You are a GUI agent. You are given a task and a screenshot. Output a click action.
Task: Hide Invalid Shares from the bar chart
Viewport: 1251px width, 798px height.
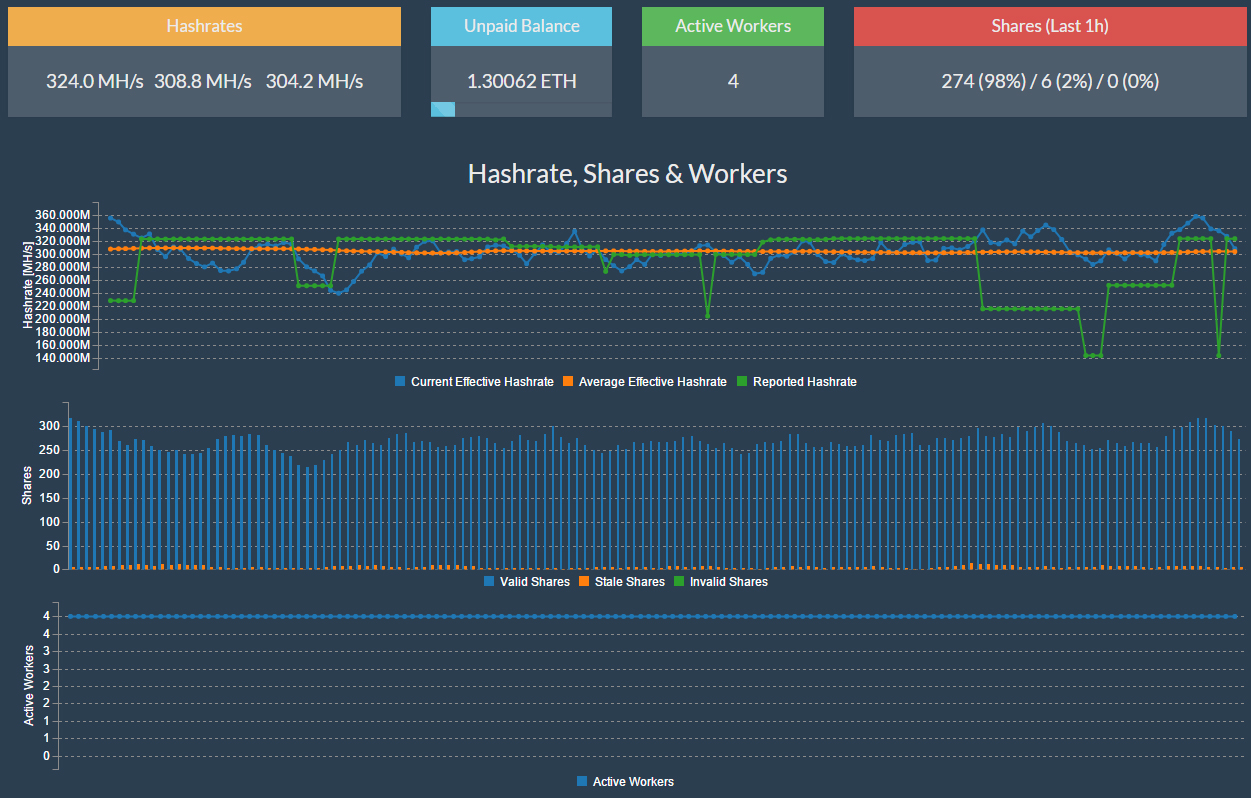pos(728,582)
